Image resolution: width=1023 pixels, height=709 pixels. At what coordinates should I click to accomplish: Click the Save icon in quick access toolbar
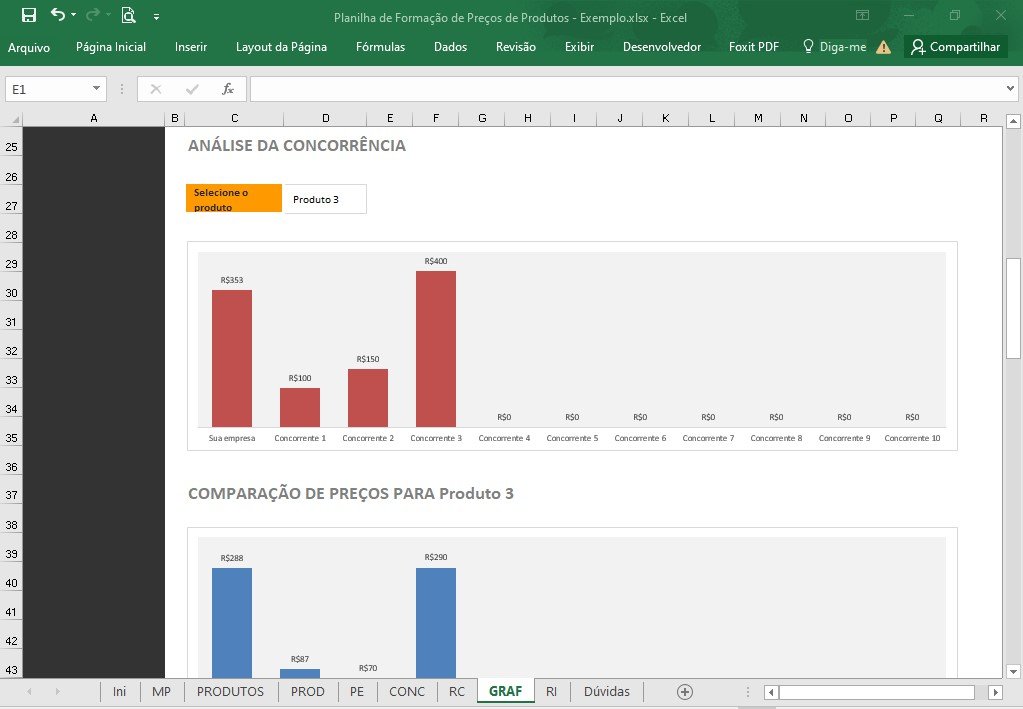point(29,15)
